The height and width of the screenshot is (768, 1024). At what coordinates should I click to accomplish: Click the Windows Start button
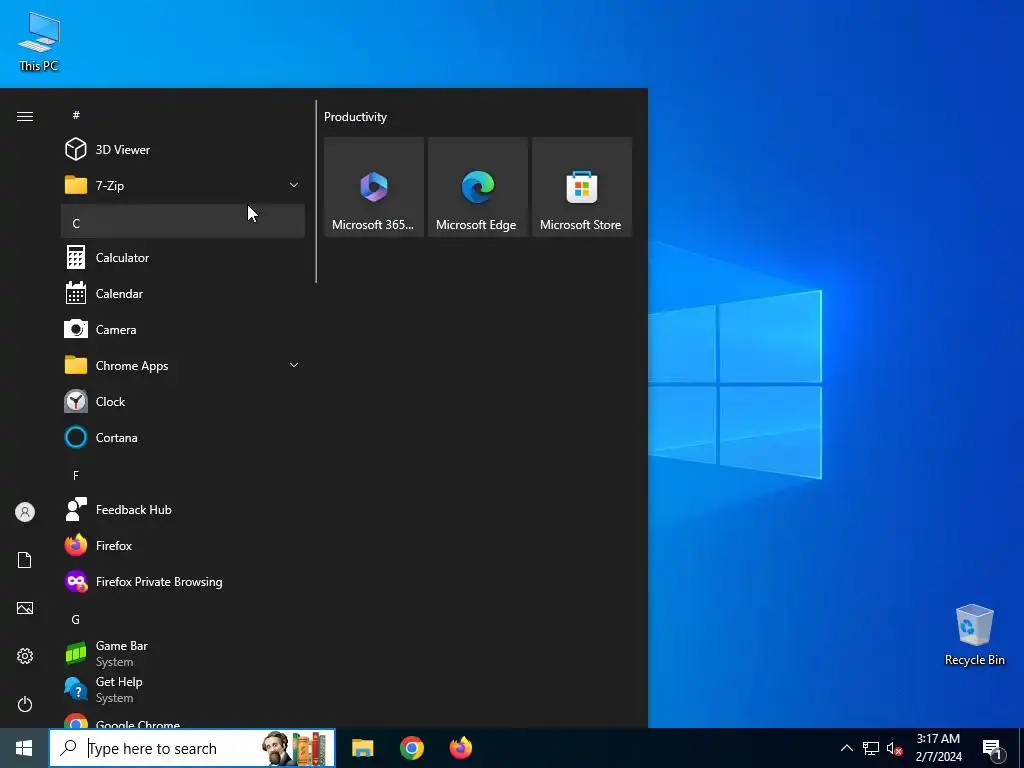coord(24,748)
